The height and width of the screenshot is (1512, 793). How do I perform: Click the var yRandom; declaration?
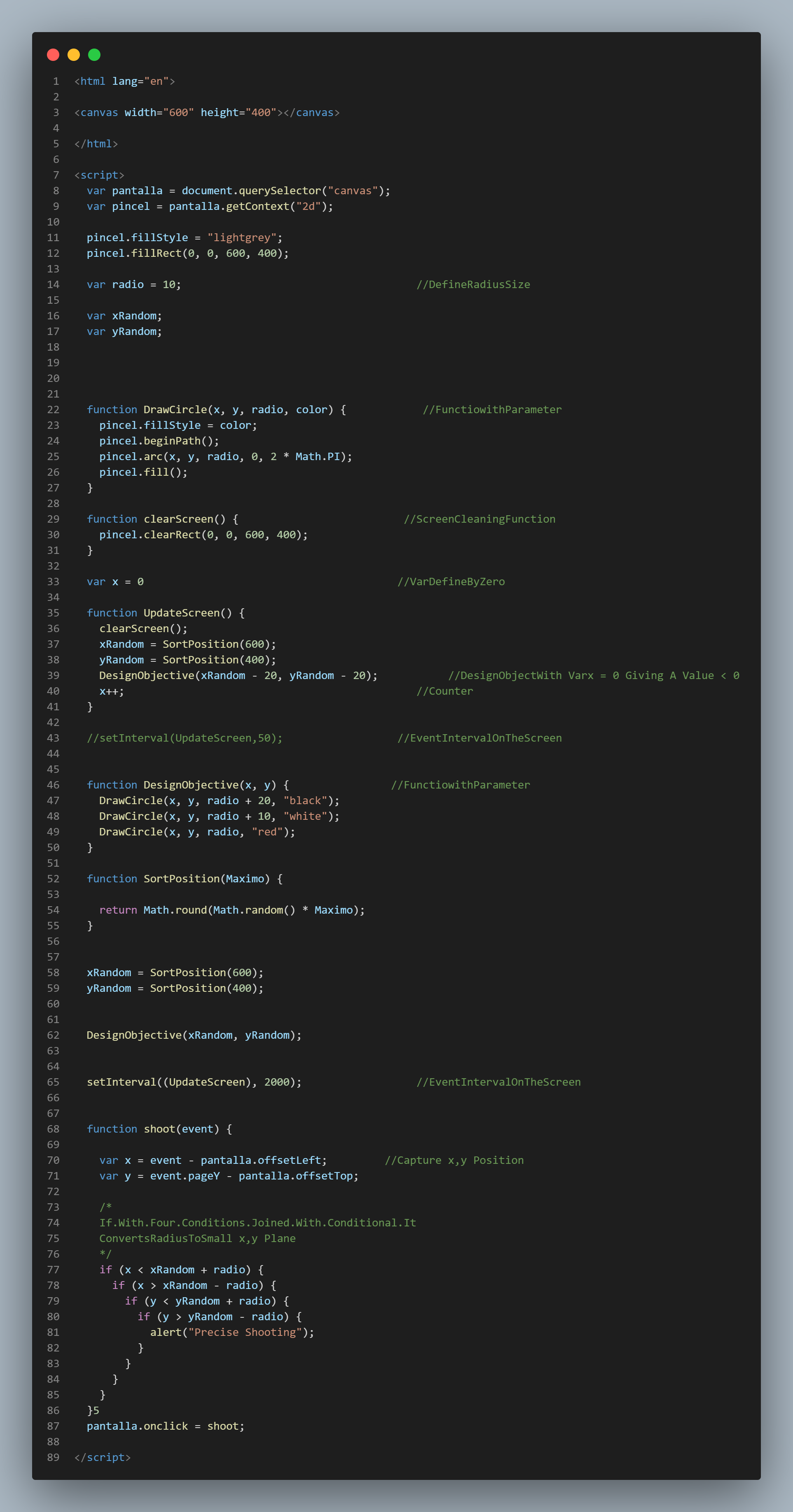[124, 332]
